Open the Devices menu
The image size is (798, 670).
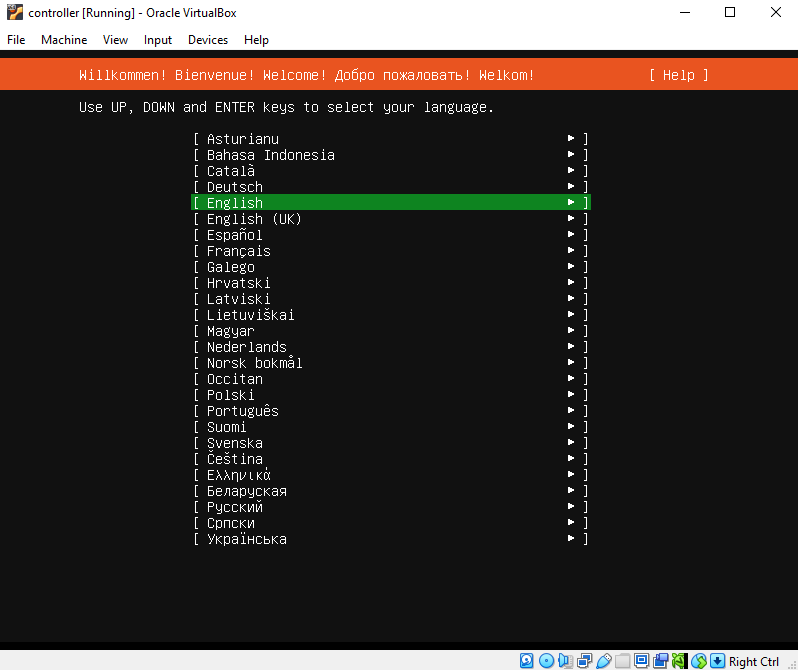[208, 40]
